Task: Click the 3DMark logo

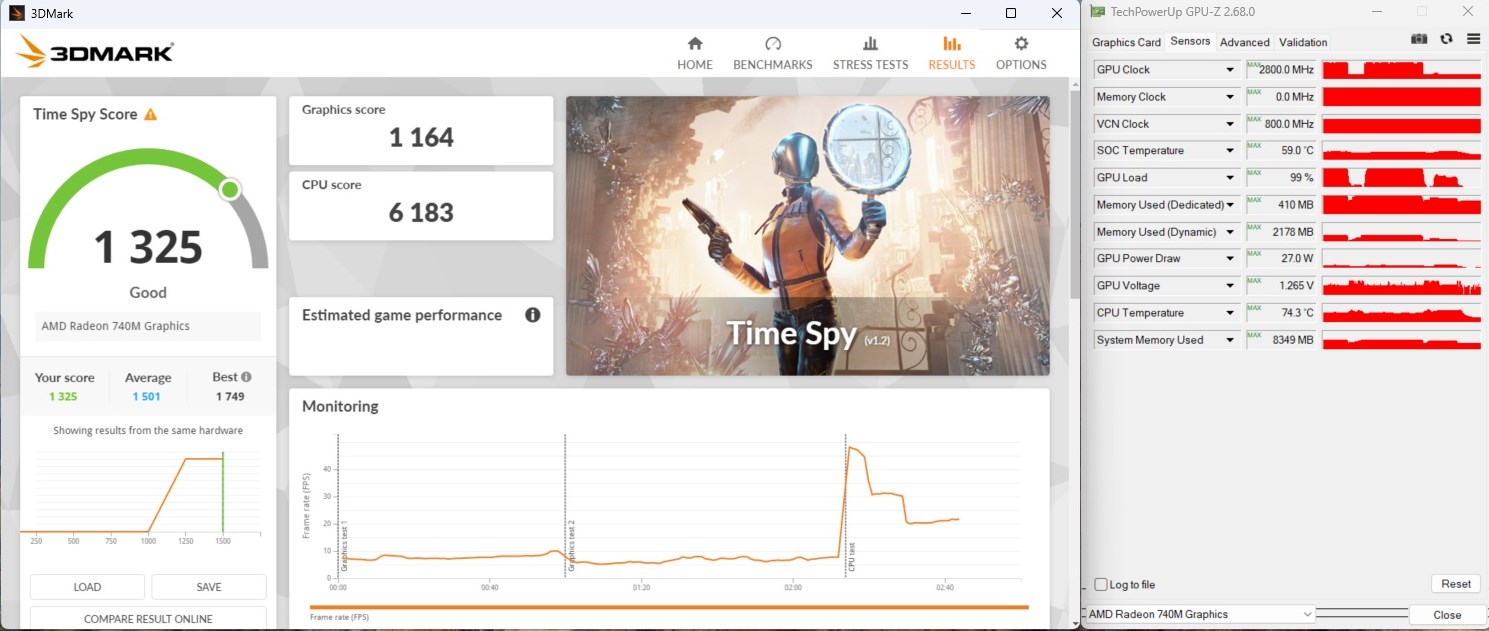Action: [x=96, y=52]
